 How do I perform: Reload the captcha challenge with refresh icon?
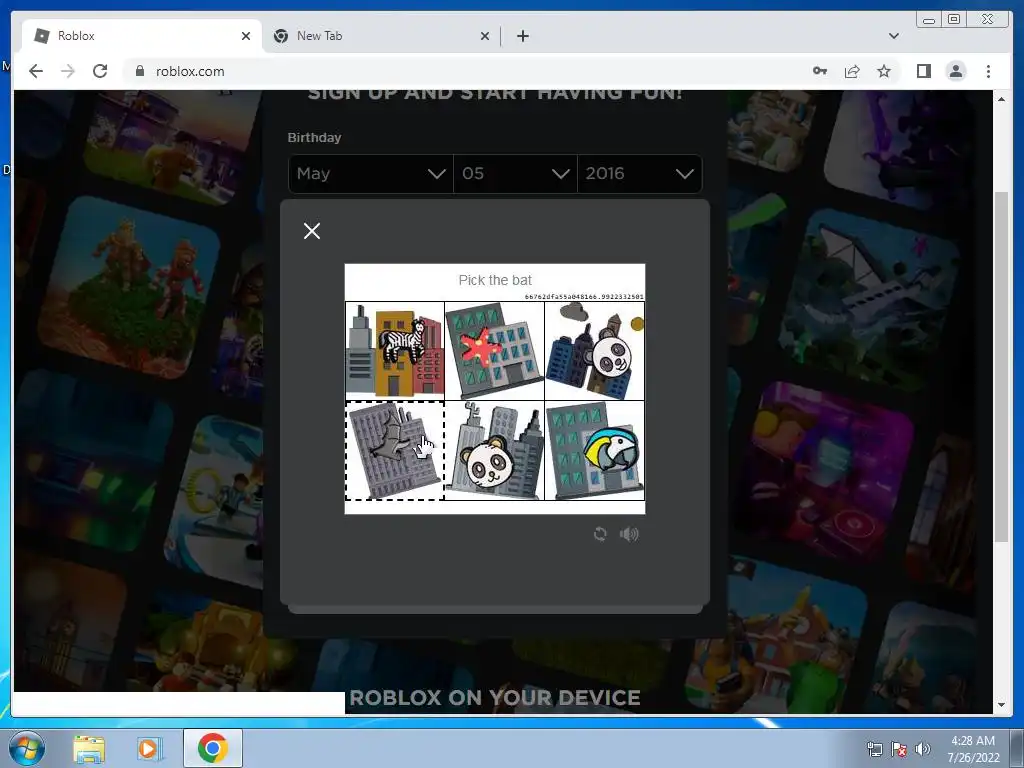[x=600, y=534]
